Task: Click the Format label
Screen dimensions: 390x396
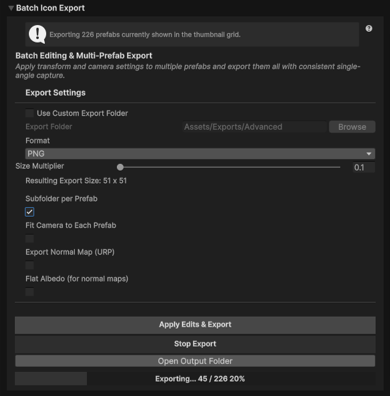Action: click(x=37, y=141)
